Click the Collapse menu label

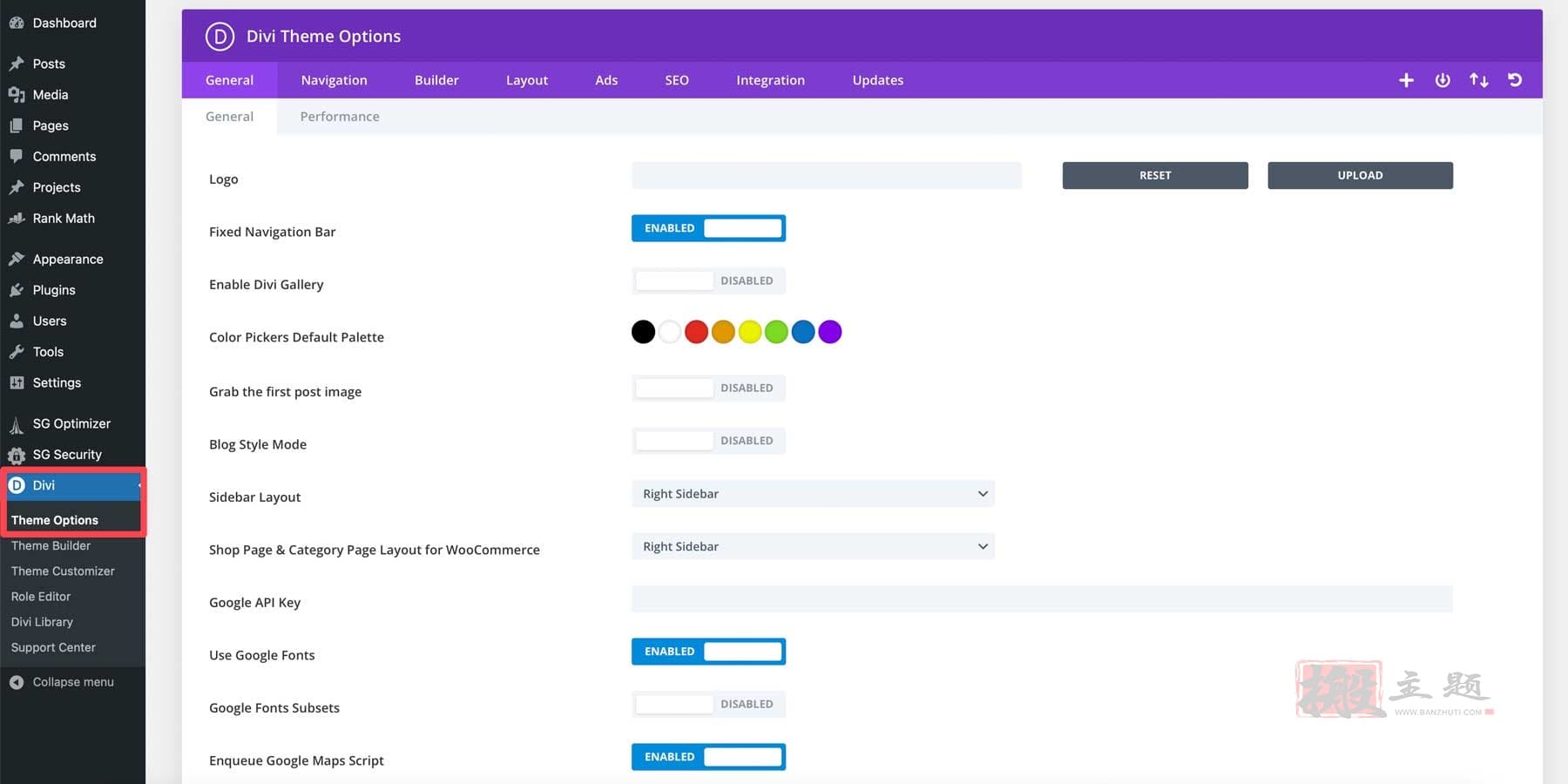(73, 682)
